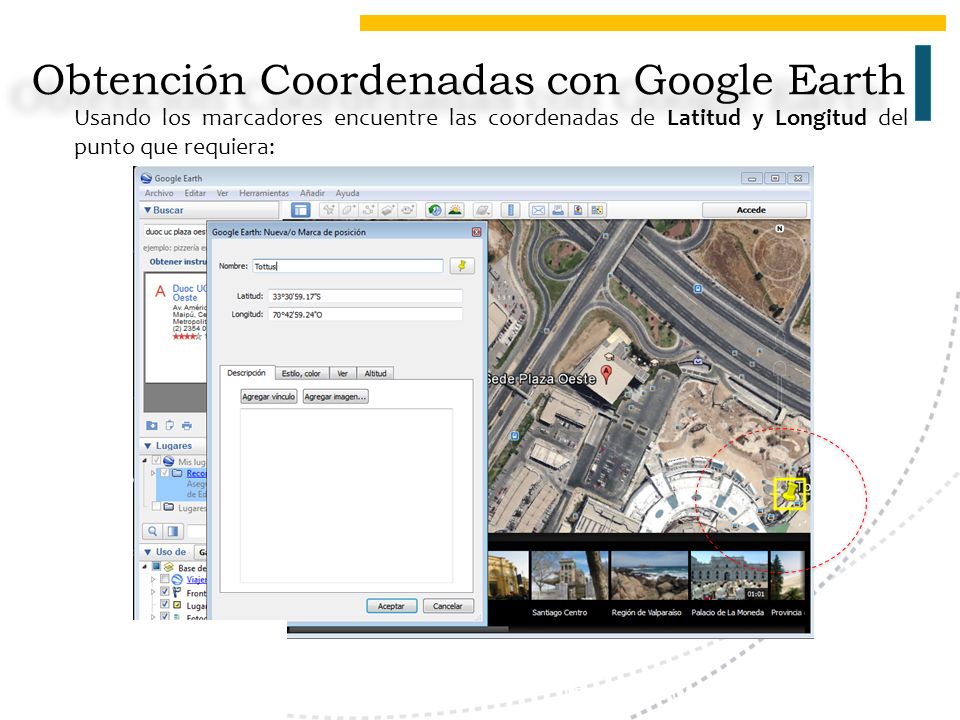Click in the Nombre field with Tottus
Image resolution: width=960 pixels, height=720 pixels.
tap(348, 266)
